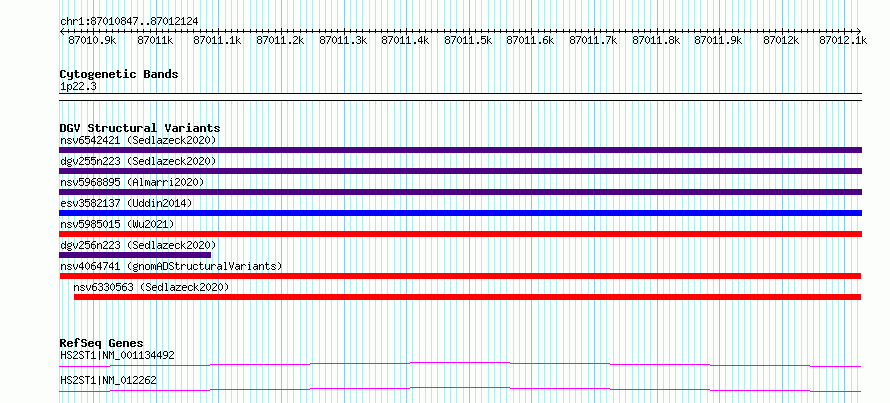Click the 87011k ruler tick label
The width and height of the screenshot is (890, 403).
156,40
